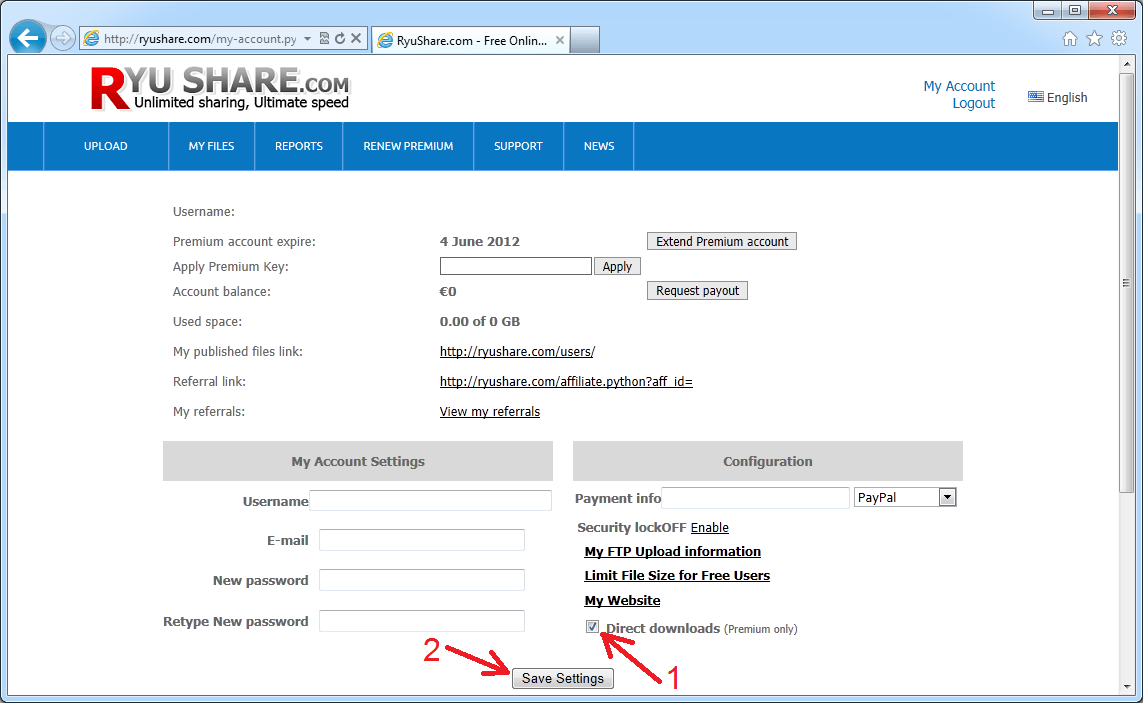Expand the PayPal payment method dropdown
Image resolution: width=1143 pixels, height=703 pixels.
click(947, 497)
